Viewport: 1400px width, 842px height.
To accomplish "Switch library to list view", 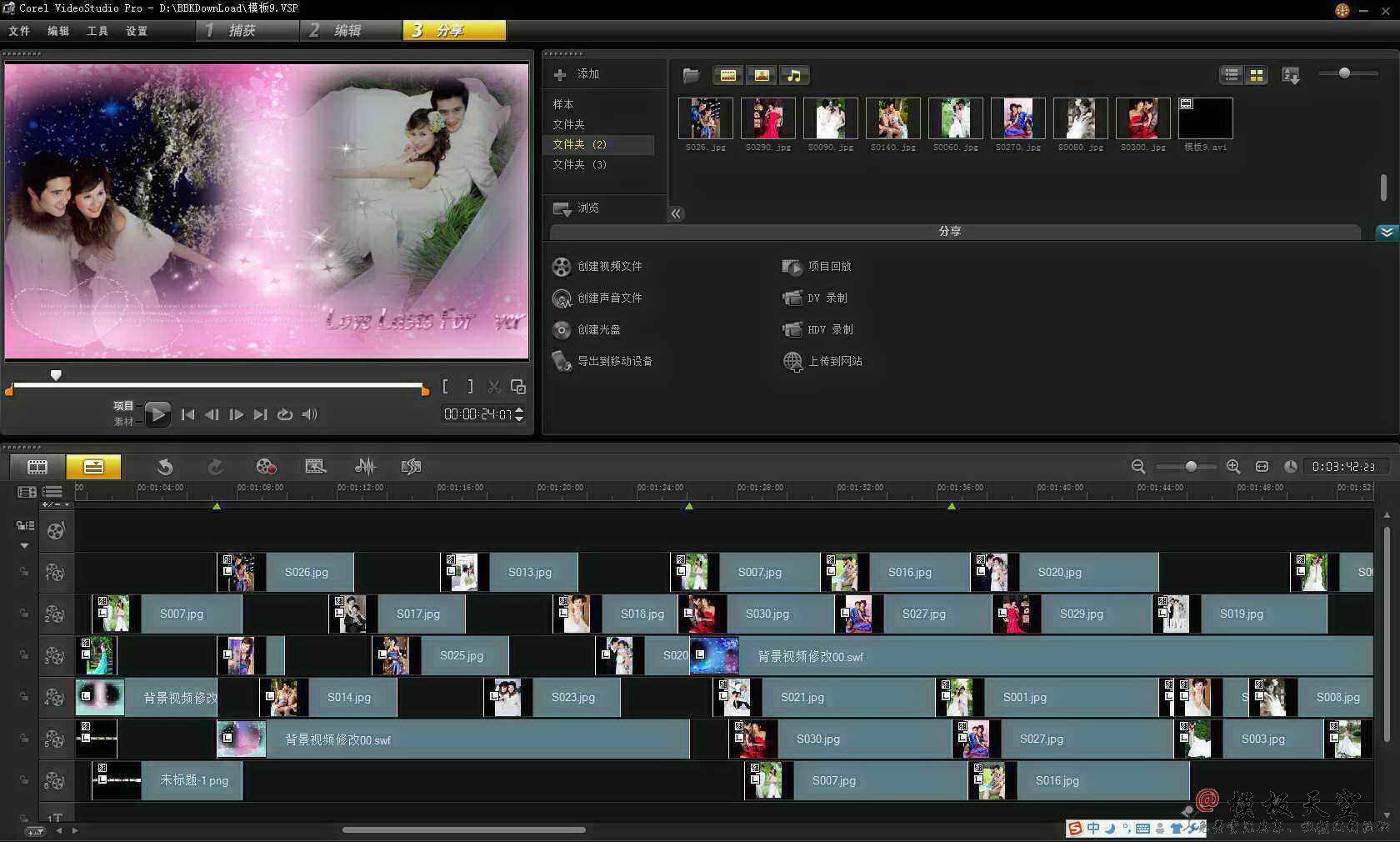I will [x=1232, y=75].
